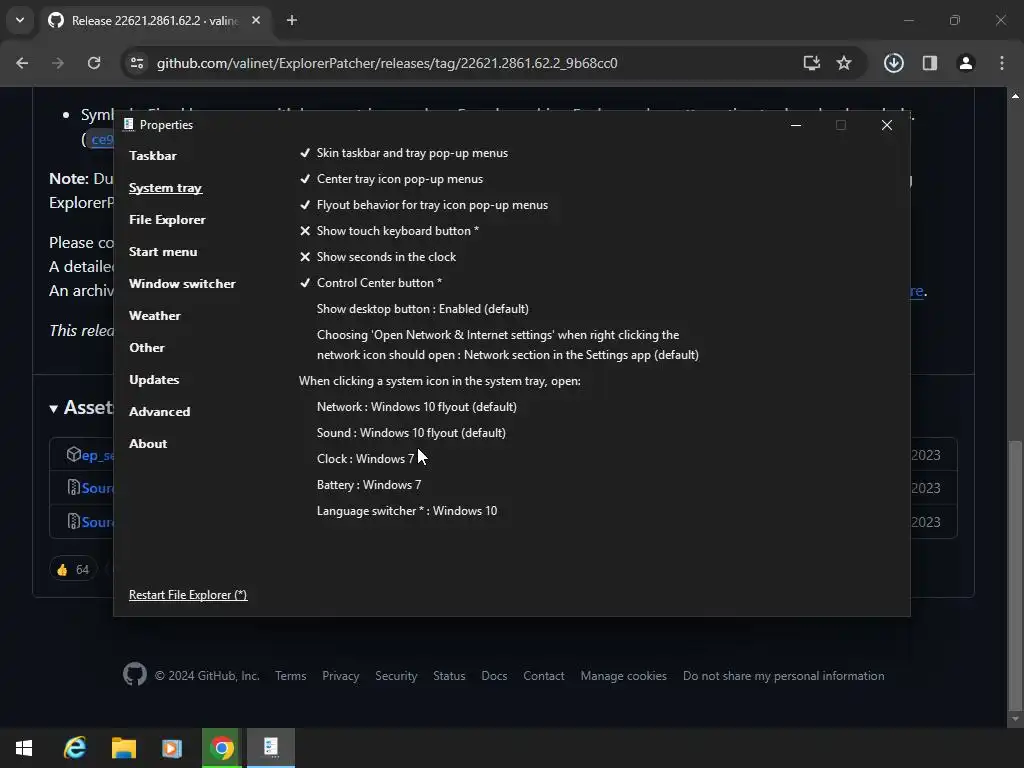Click Manage cookies in footer
1024x768 pixels.
(624, 676)
